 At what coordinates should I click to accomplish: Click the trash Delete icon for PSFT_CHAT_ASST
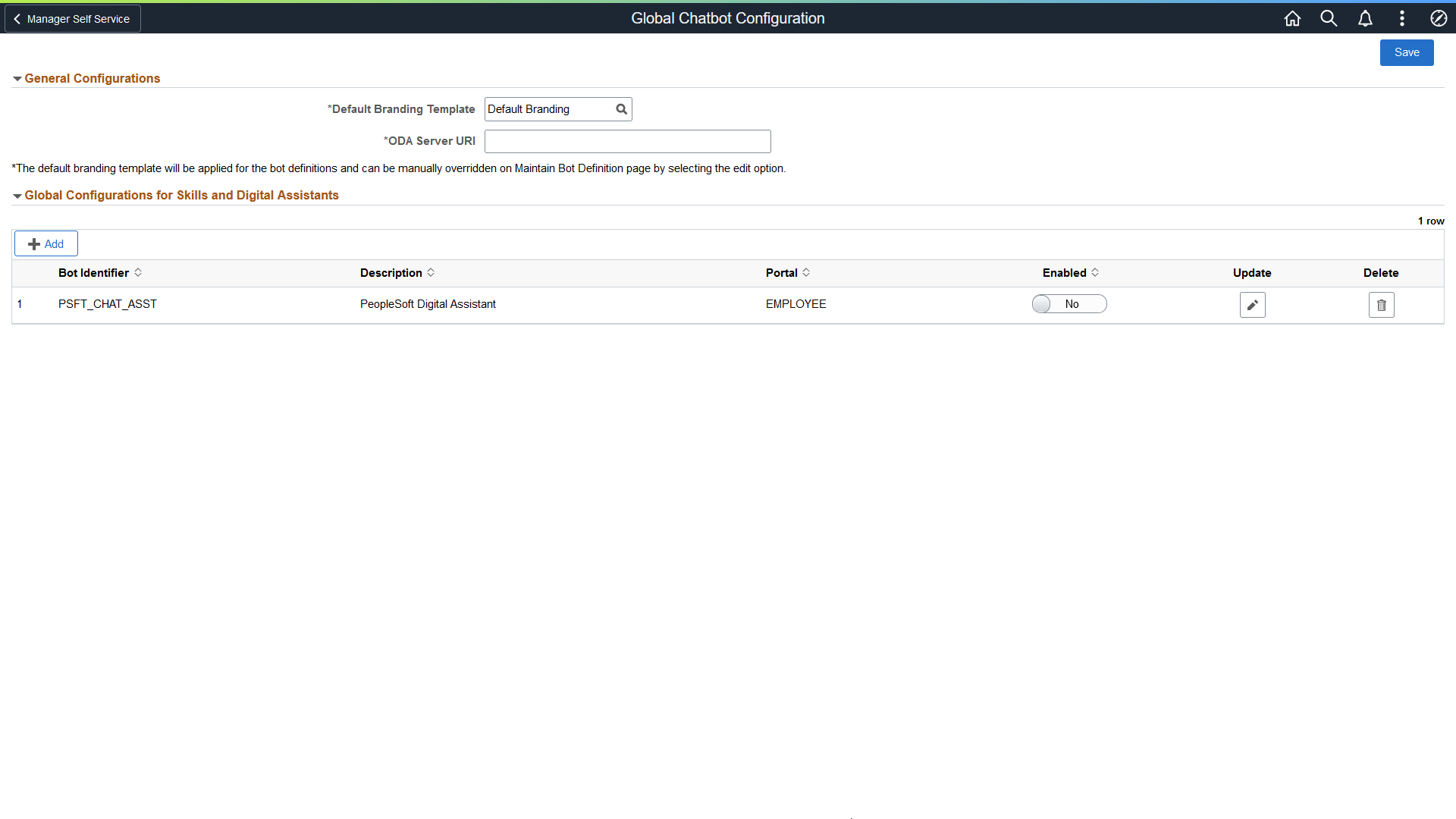tap(1381, 305)
